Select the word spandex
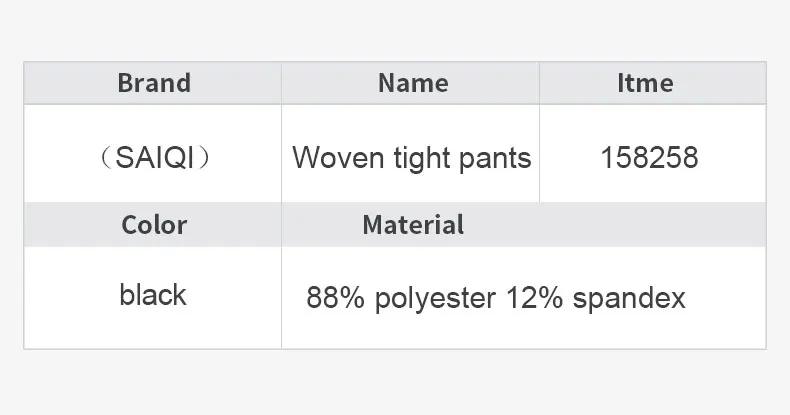 point(630,299)
